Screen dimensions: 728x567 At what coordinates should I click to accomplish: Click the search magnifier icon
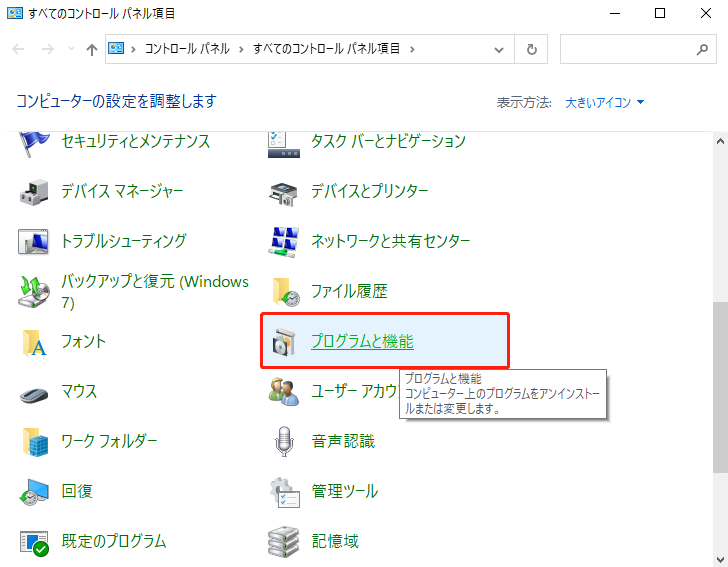coord(702,49)
